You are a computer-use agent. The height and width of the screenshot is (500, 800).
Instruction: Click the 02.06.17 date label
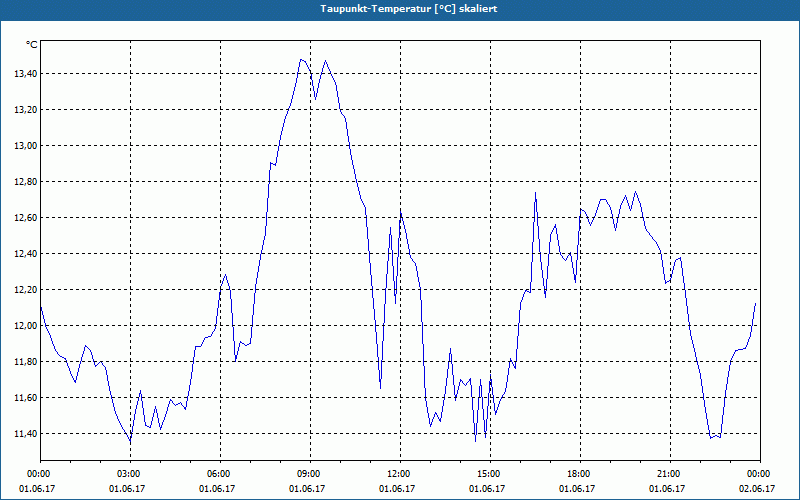(757, 489)
